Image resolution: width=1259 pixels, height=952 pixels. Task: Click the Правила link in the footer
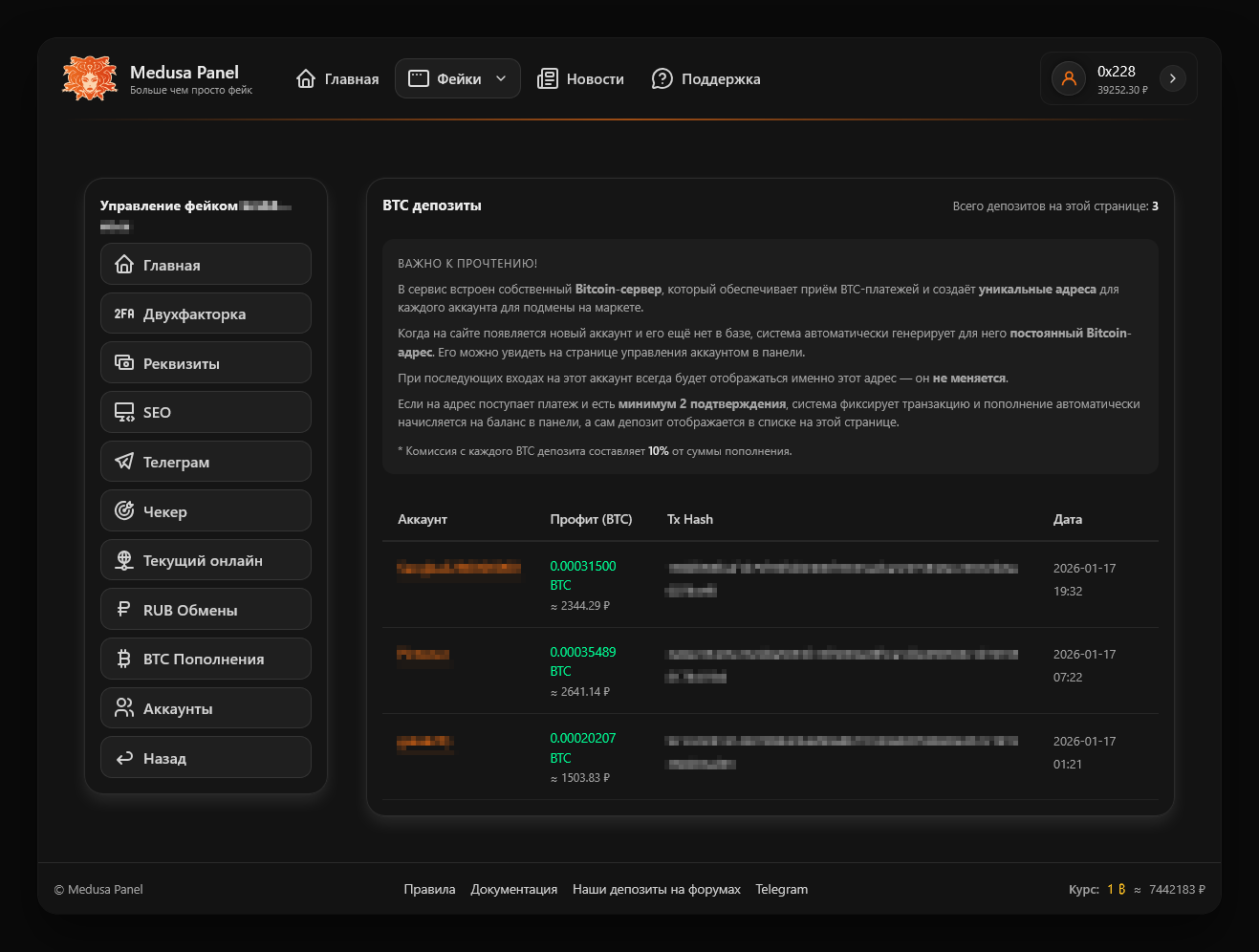[x=429, y=890]
